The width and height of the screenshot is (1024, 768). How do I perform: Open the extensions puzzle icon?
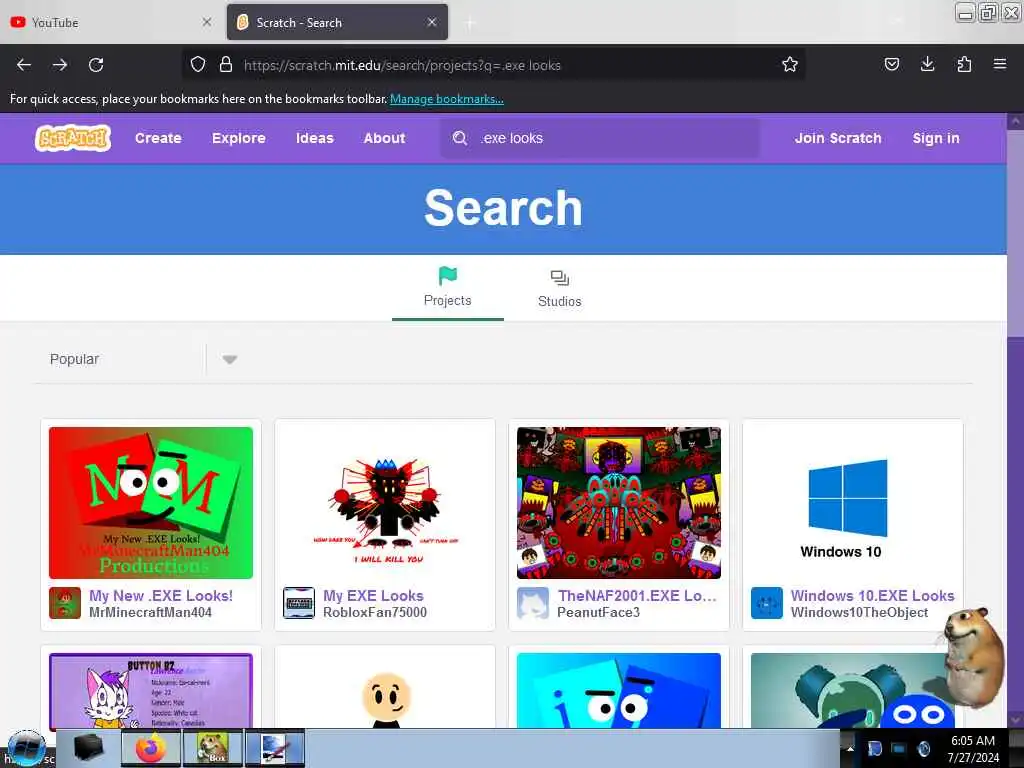[x=964, y=64]
